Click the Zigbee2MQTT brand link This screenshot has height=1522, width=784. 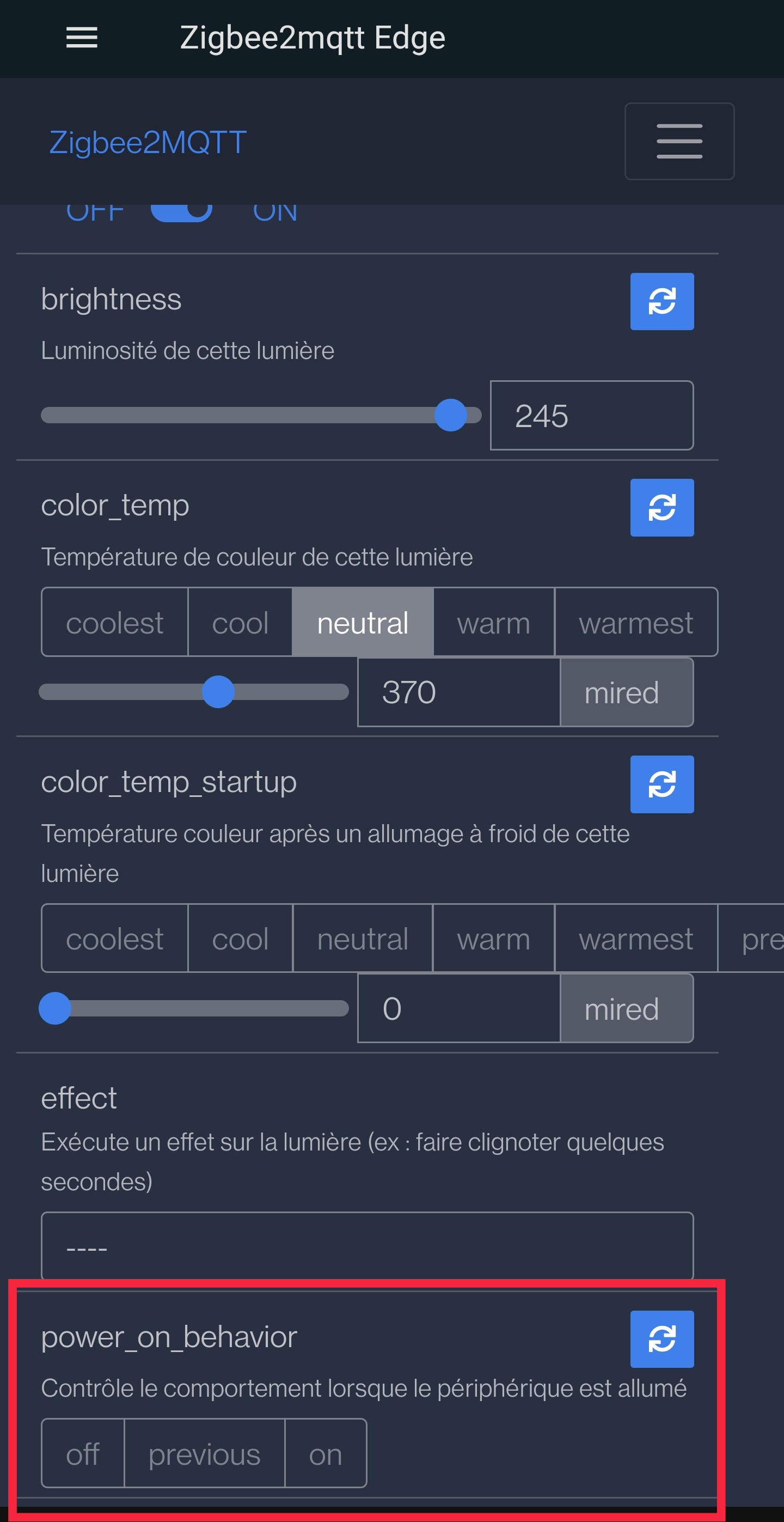pos(148,142)
